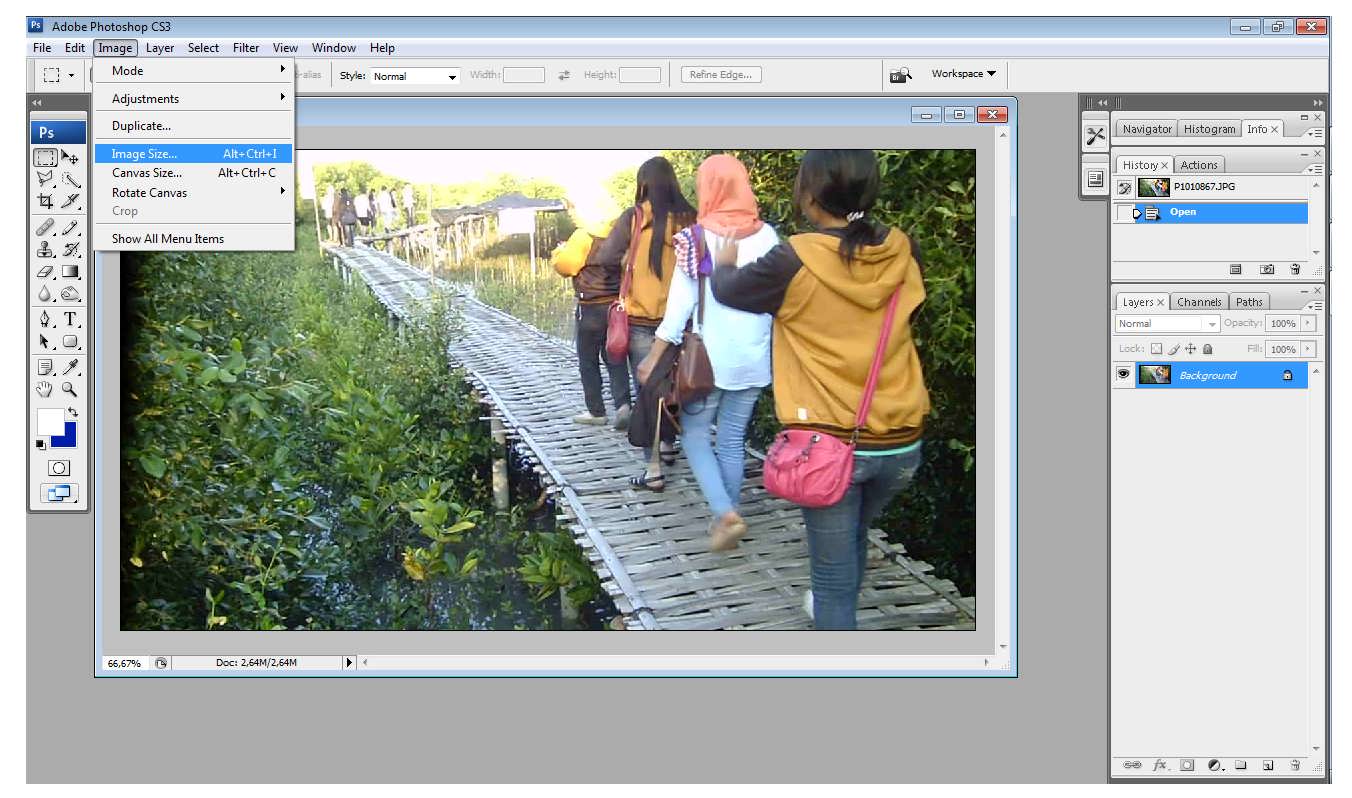Select the Polygonal Lasso tool
Image resolution: width=1352 pixels, height=798 pixels.
(x=46, y=179)
